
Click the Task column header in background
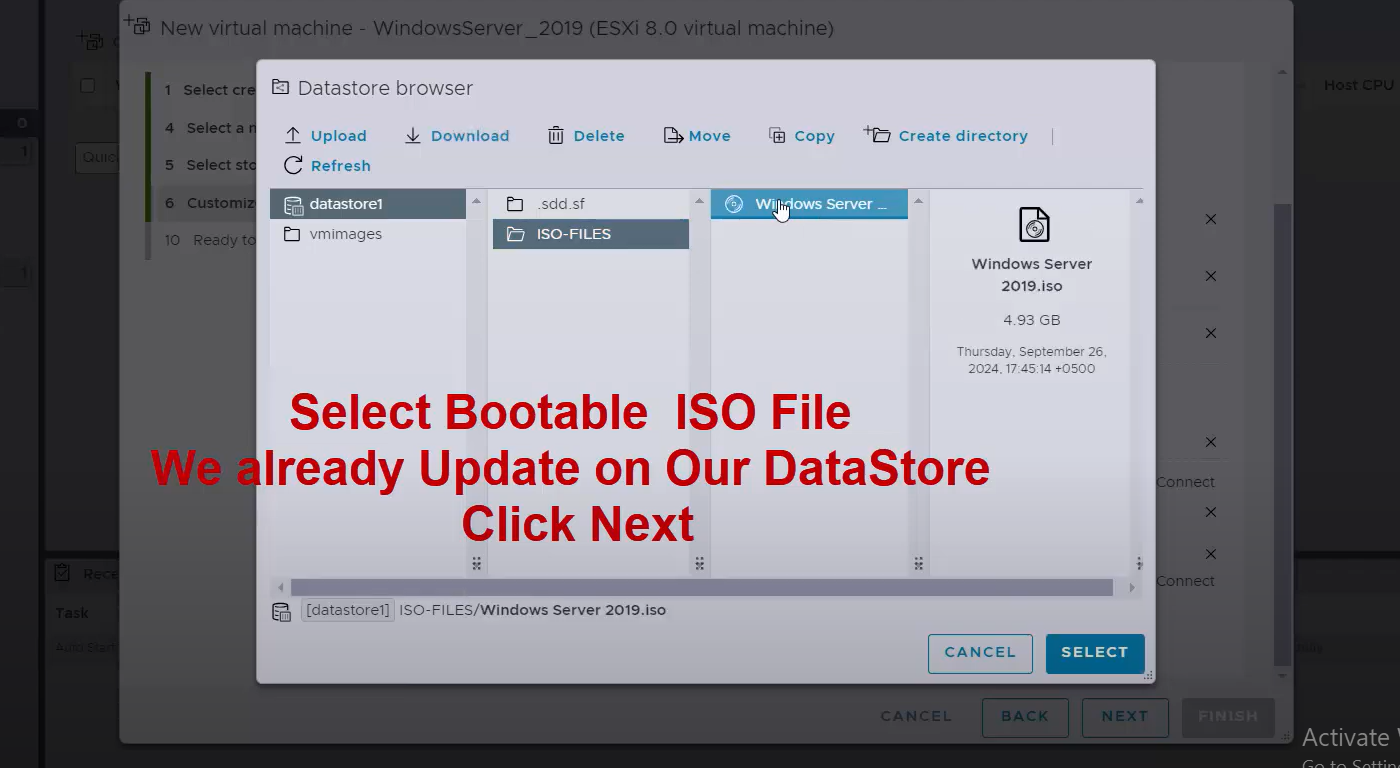[x=72, y=613]
